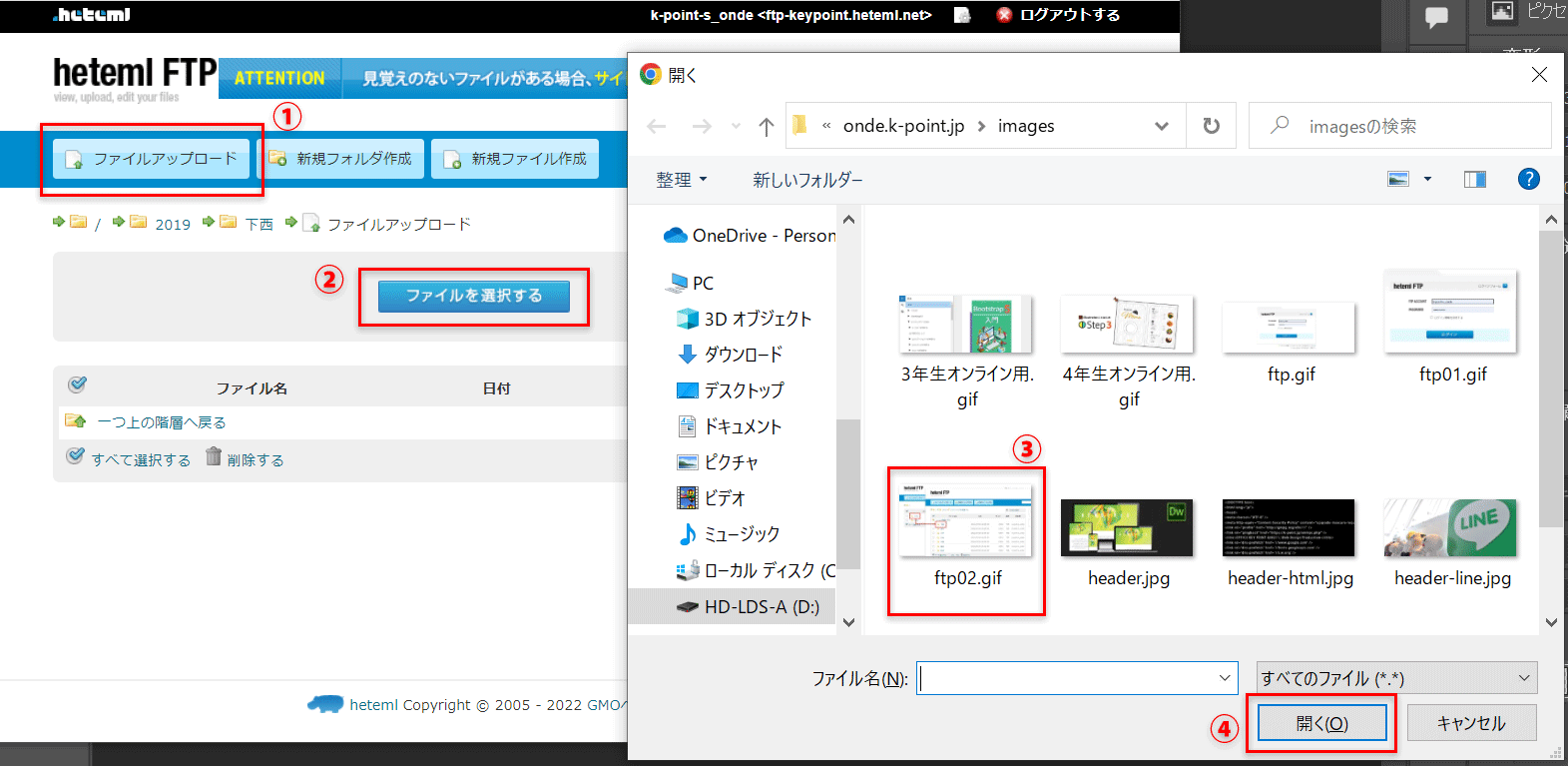The image size is (1568, 766).
Task: Click the logout icon in header
Action: 1004,15
